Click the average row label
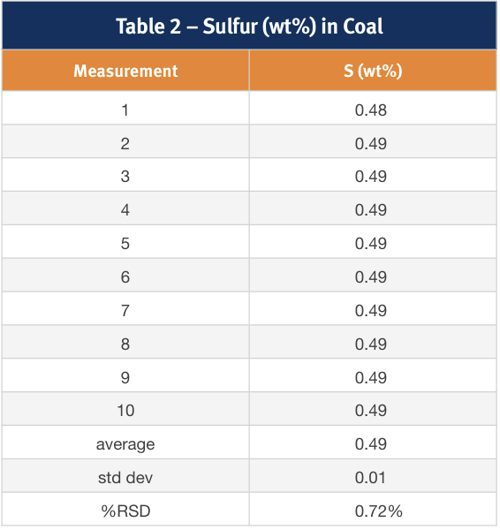 coord(125,444)
